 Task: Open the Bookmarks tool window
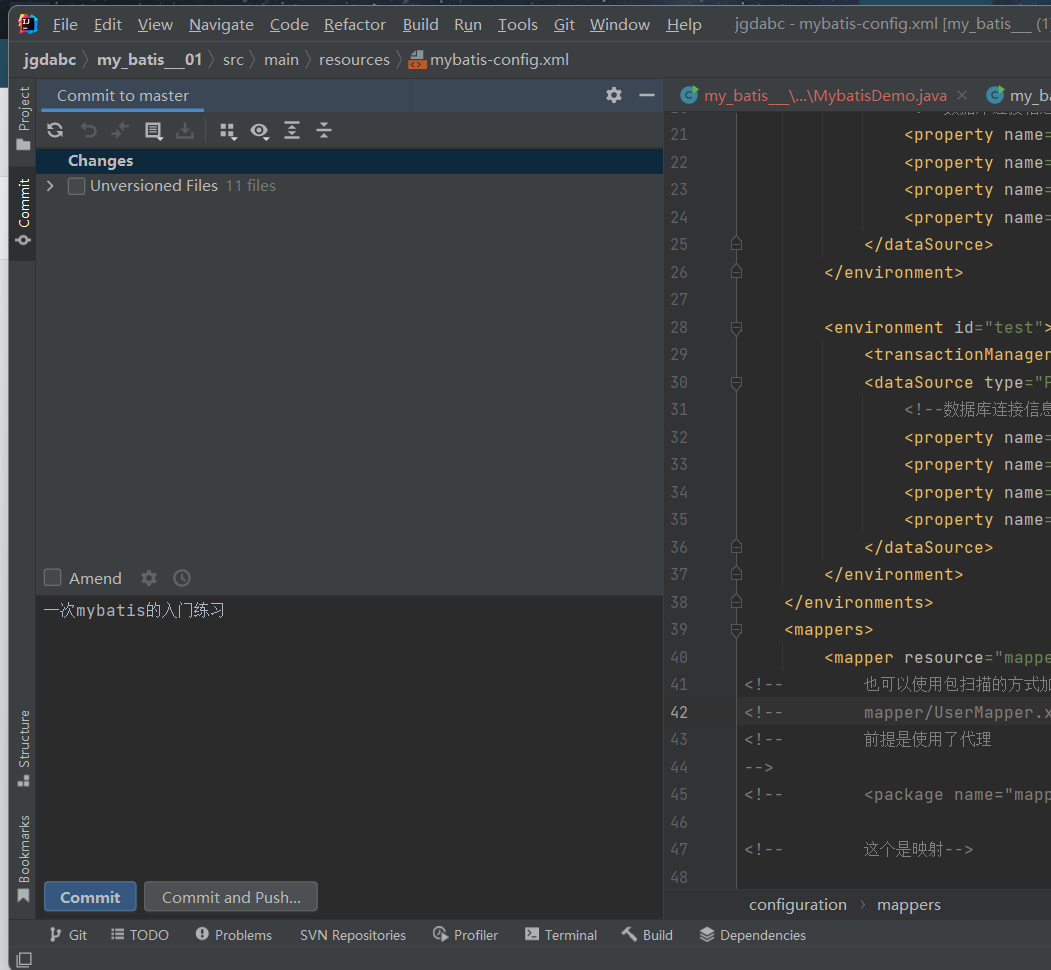23,858
